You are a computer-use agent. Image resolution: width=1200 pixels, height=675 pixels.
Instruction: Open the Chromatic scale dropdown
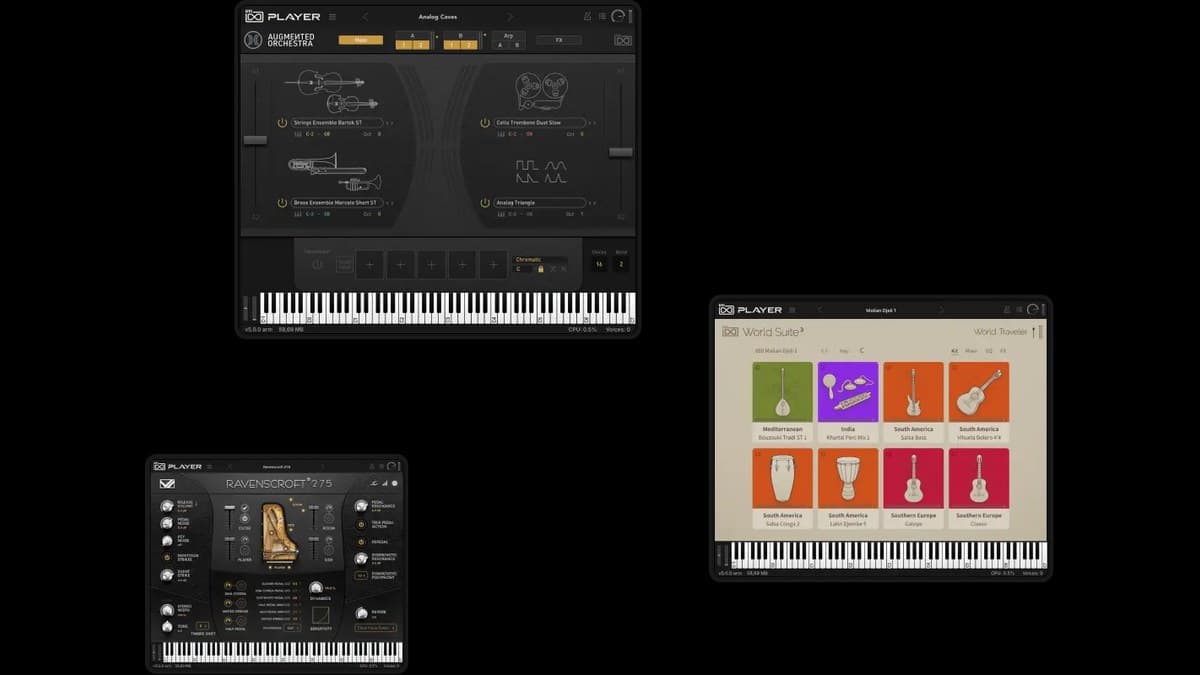[x=540, y=259]
